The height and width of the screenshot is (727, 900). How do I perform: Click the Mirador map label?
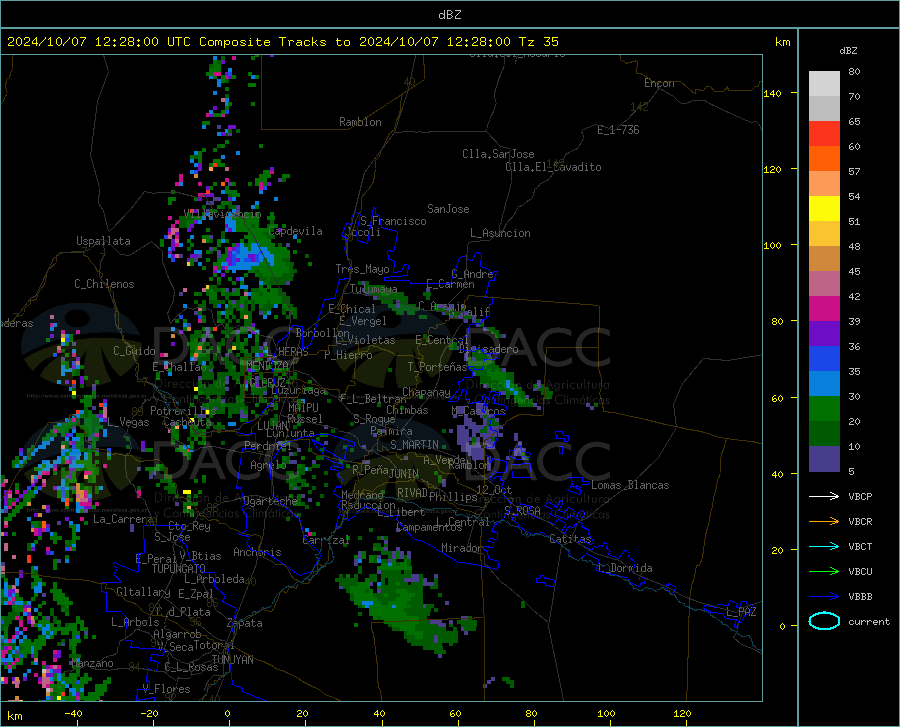[x=462, y=548]
